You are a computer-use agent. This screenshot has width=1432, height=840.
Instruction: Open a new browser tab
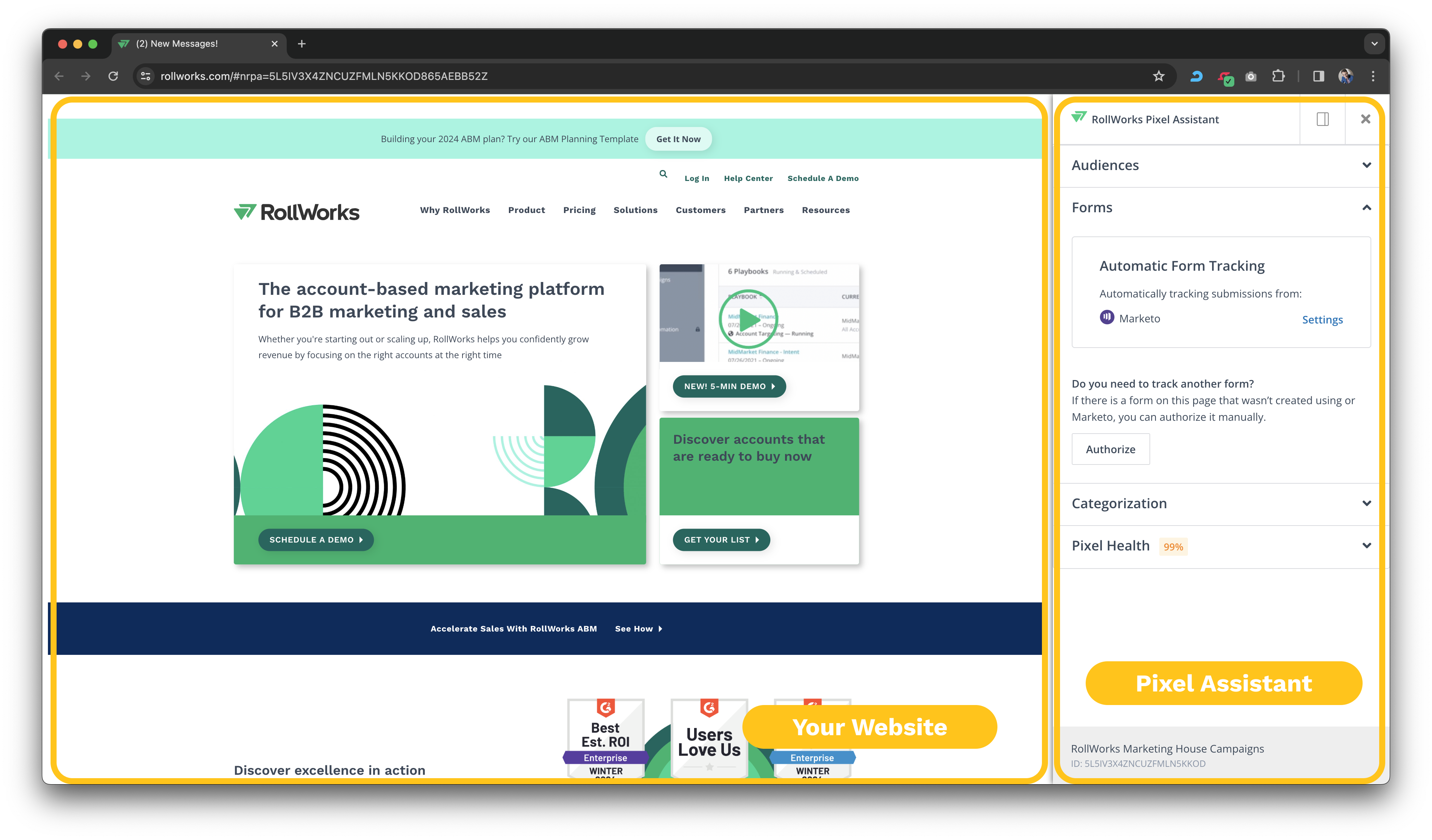[302, 44]
